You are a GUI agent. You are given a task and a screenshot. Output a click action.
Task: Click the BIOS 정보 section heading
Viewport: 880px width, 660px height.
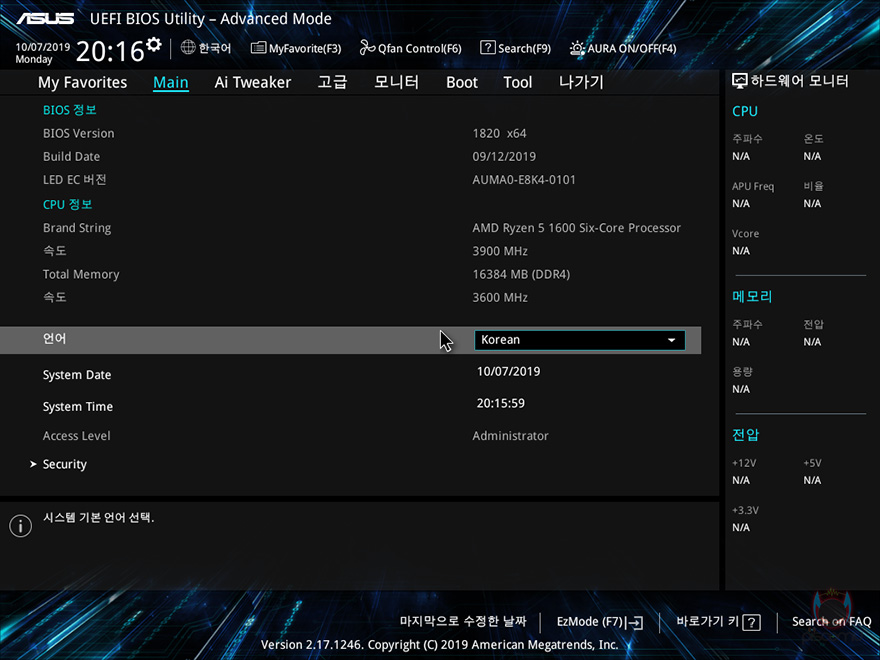(70, 110)
